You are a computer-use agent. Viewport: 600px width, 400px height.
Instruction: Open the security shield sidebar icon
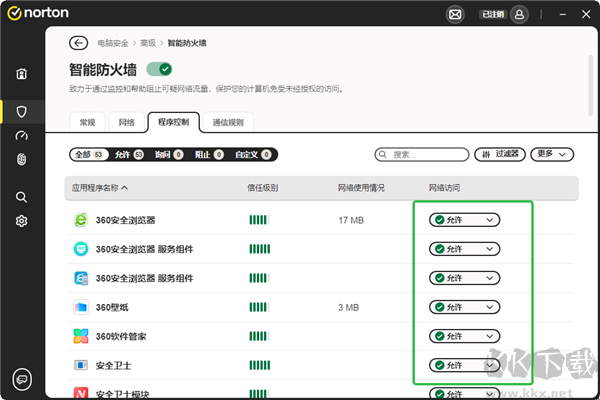coord(21,110)
